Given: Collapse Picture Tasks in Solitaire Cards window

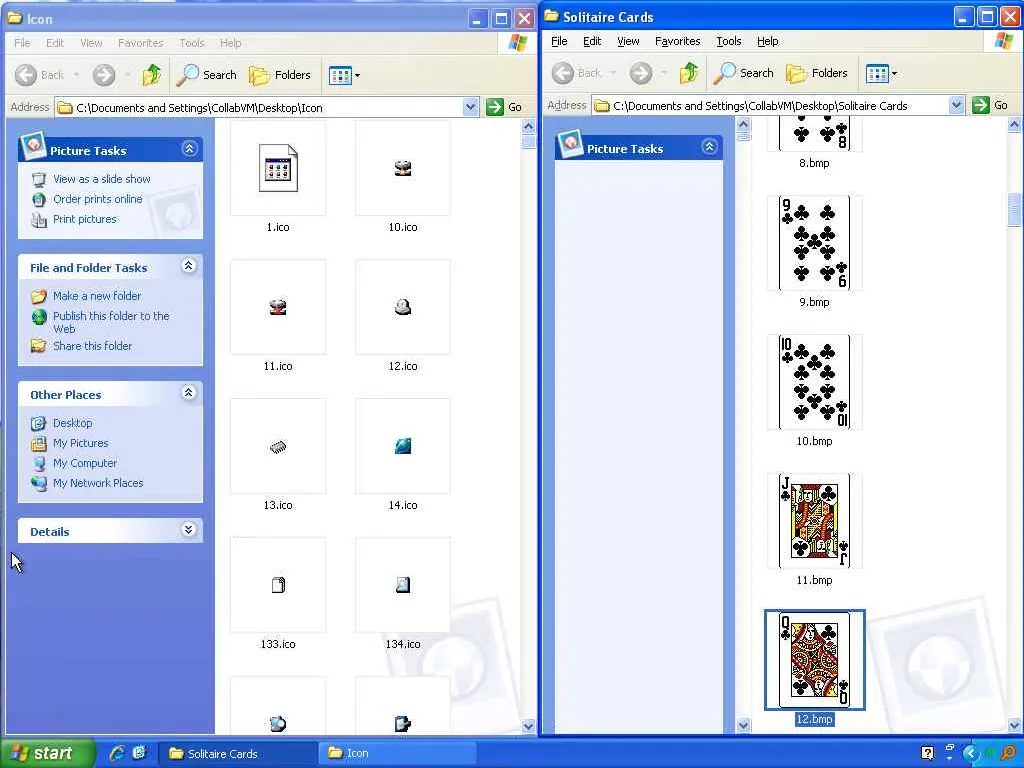Looking at the screenshot, I should pos(709,147).
